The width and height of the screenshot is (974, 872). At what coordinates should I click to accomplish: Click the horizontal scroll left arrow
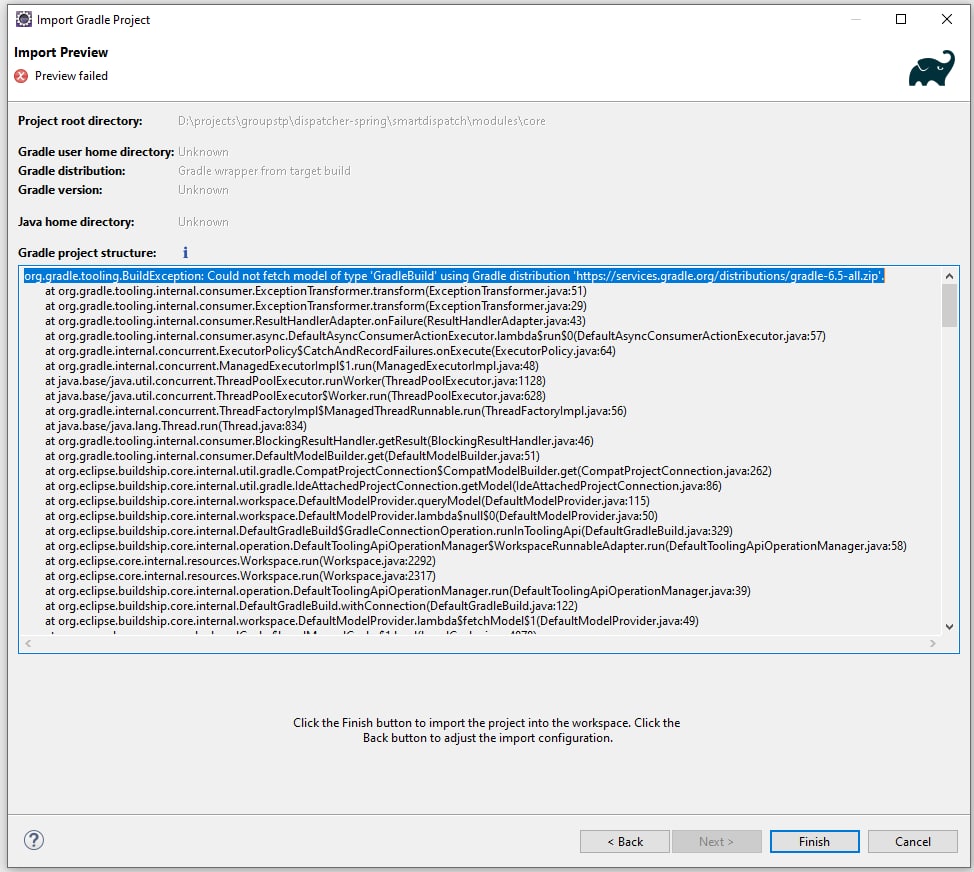(x=27, y=643)
